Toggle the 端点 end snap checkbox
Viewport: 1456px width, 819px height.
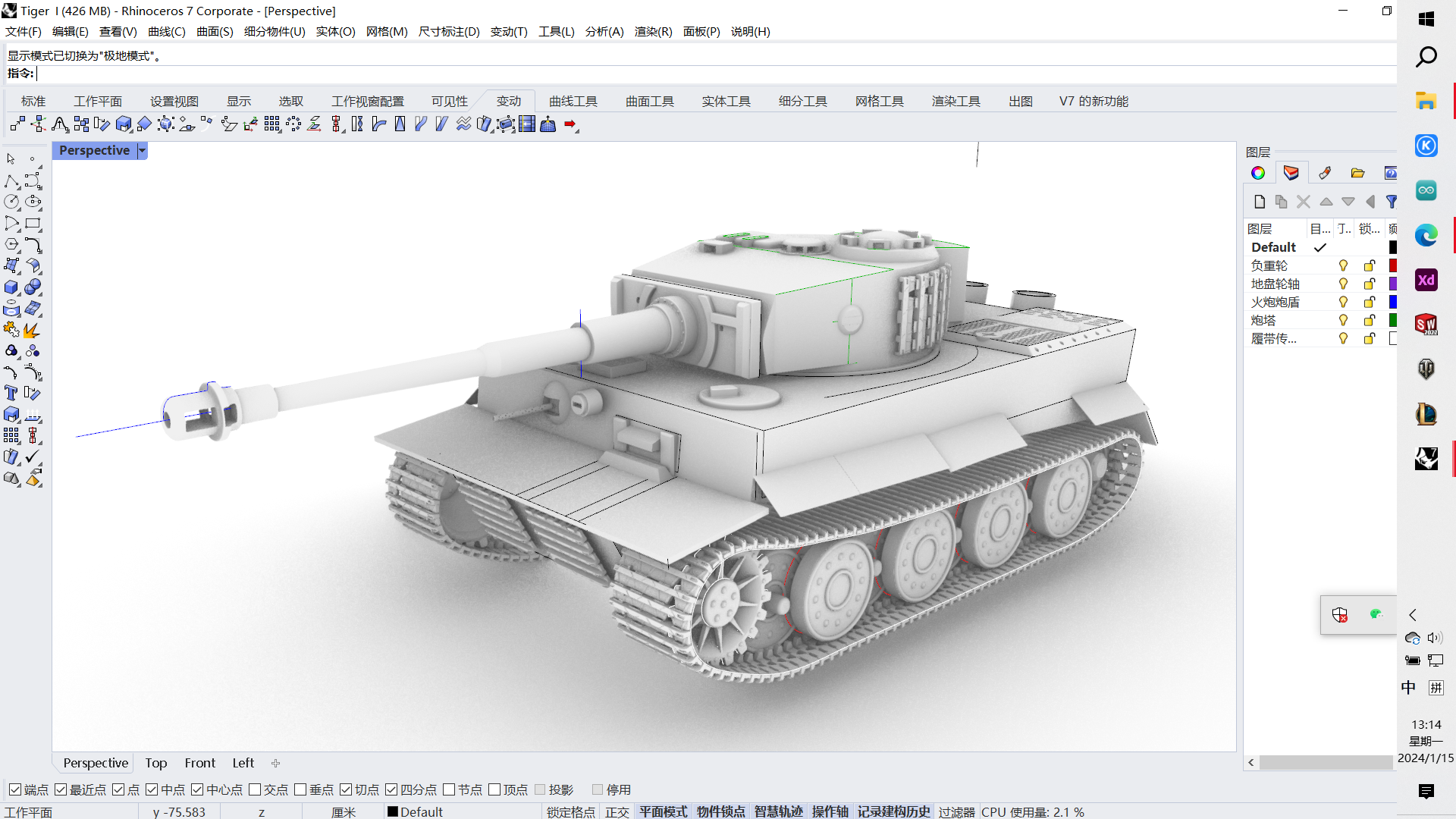coord(14,789)
